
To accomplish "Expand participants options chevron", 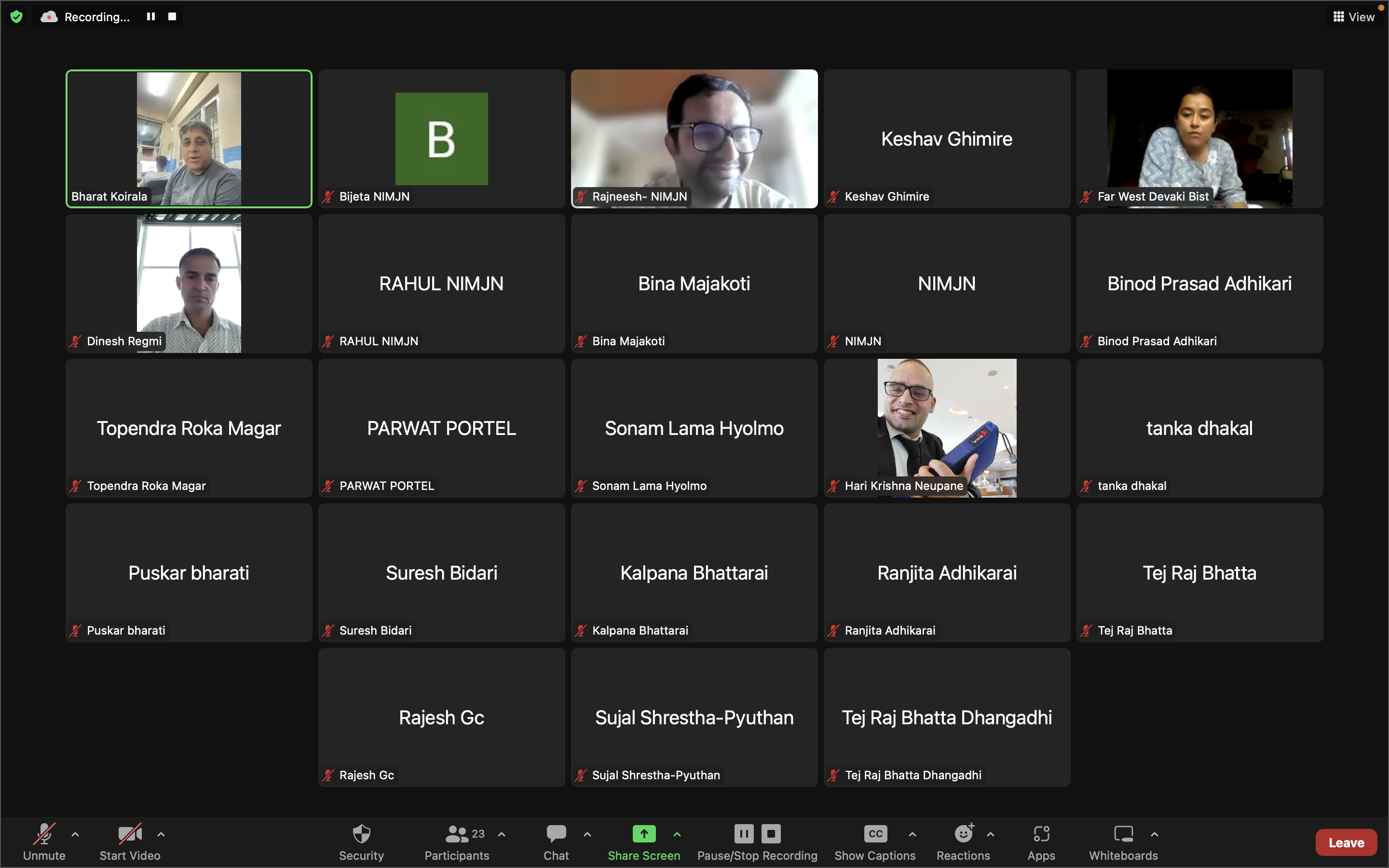I will pyautogui.click(x=502, y=834).
